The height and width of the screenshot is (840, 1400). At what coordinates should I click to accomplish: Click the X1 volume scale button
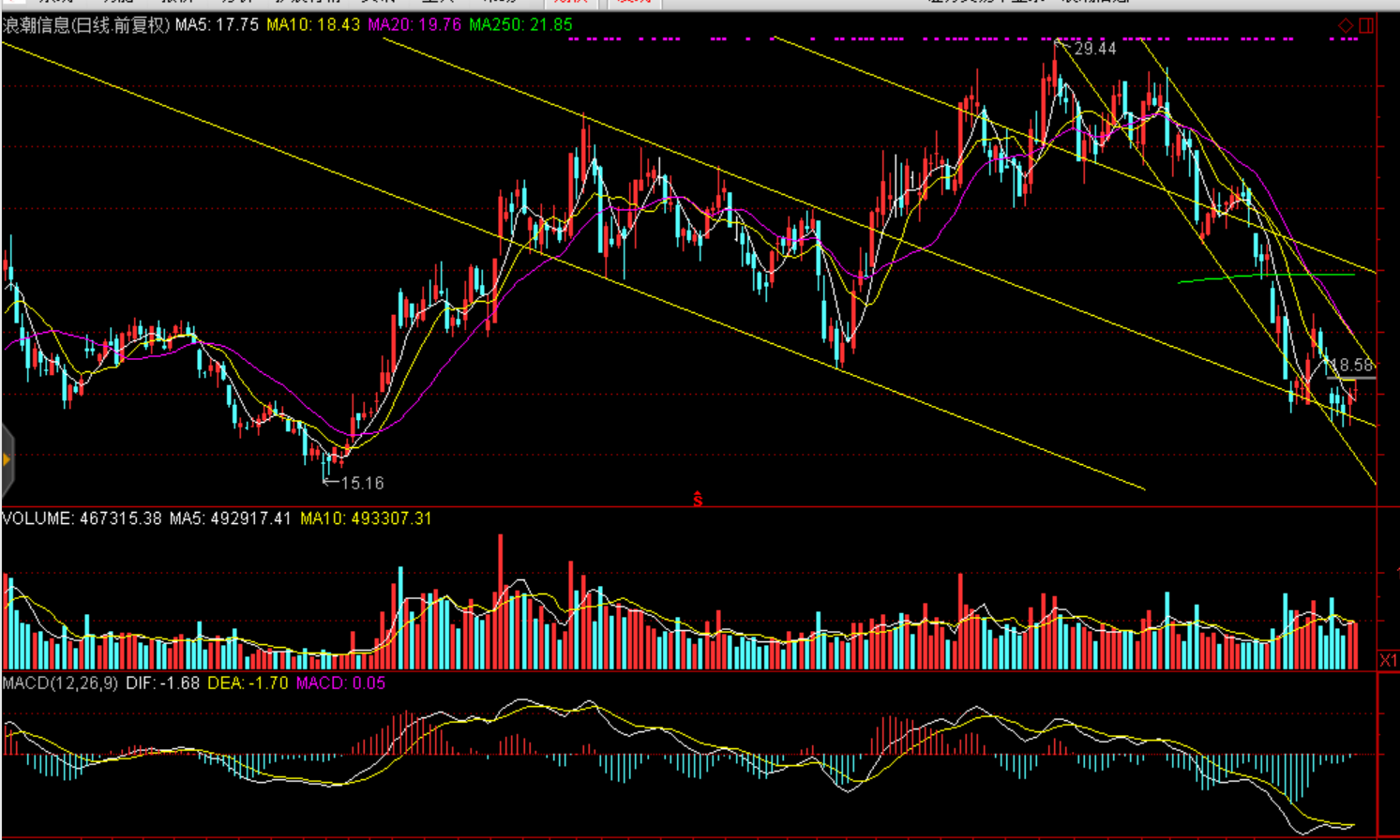click(1389, 661)
